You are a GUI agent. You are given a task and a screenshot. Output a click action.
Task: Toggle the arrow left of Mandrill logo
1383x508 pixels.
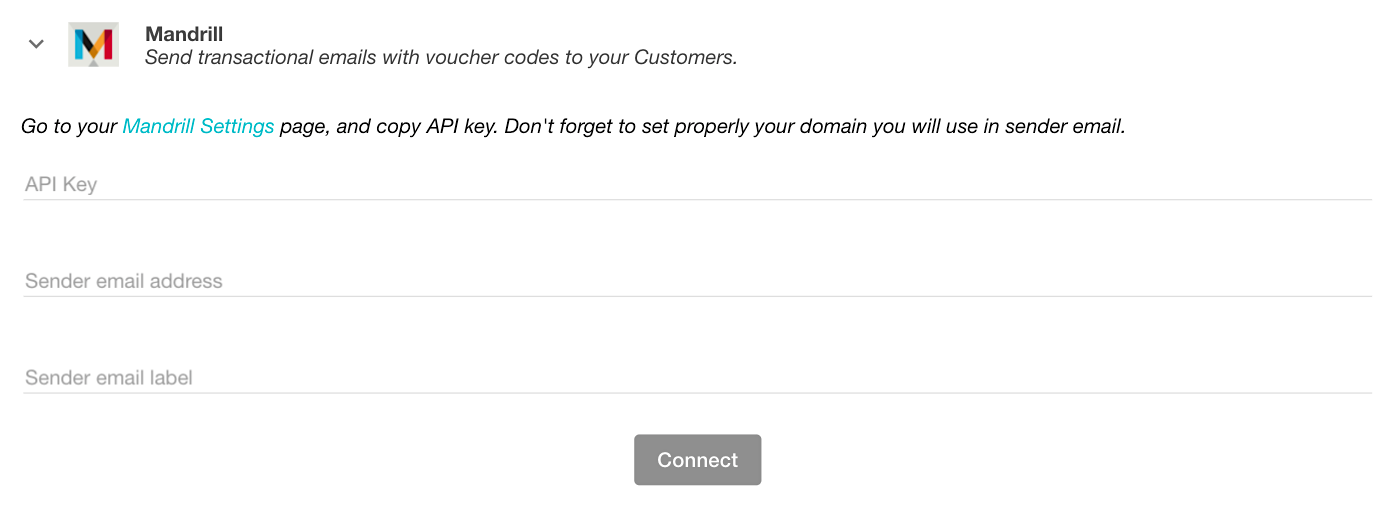coord(37,44)
